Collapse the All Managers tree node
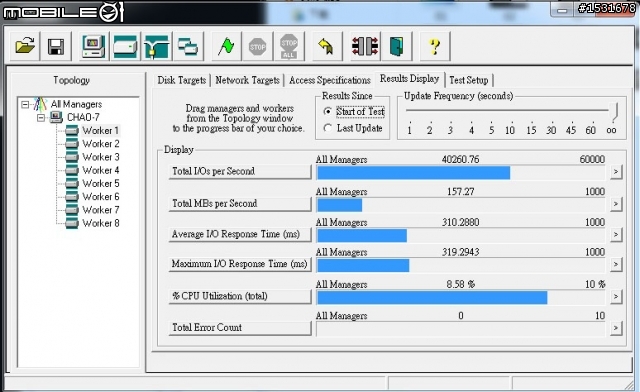Viewport: 640px width, 392px height. pos(25,105)
